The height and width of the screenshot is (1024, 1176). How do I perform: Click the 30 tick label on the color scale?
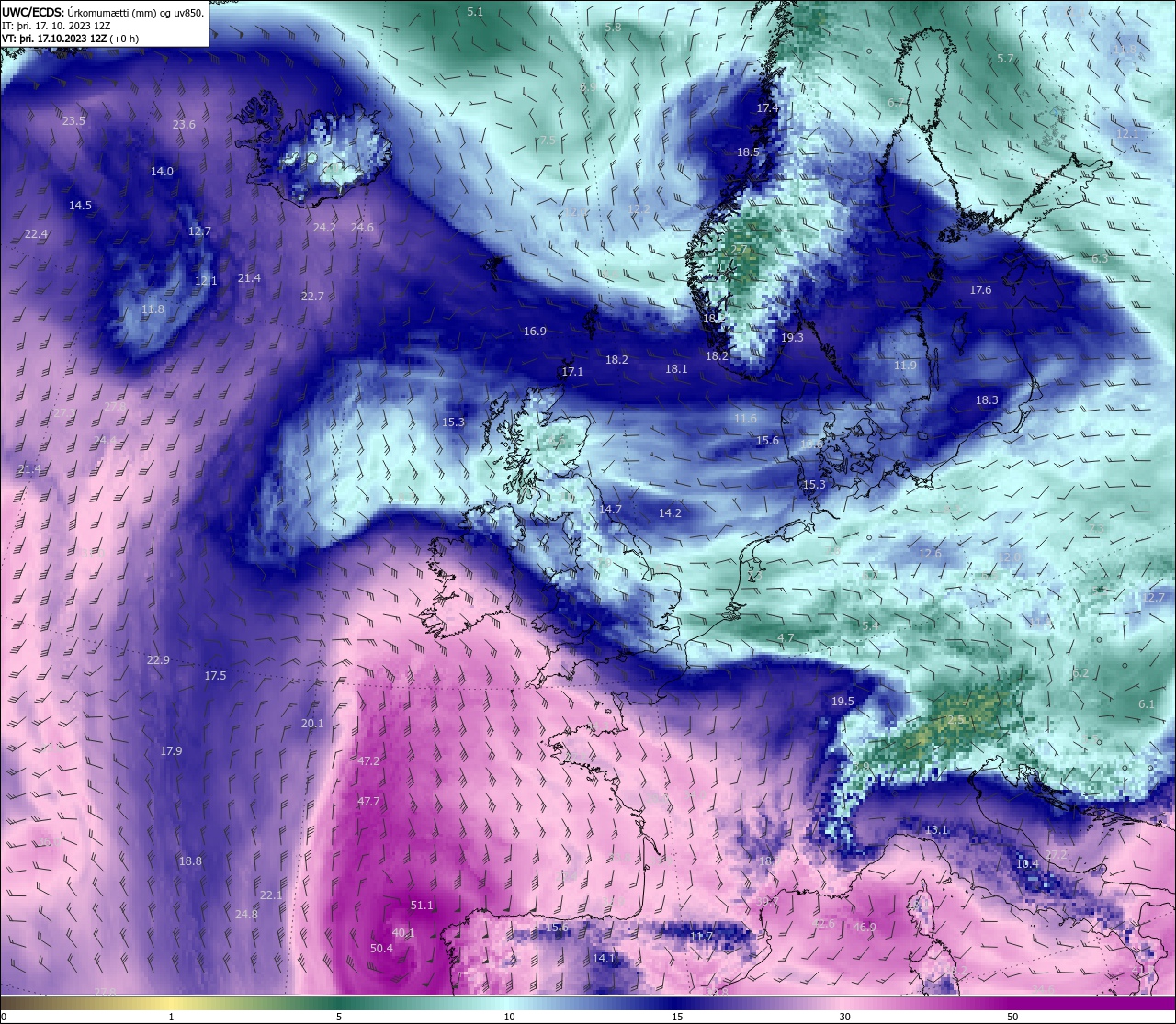(x=844, y=1017)
